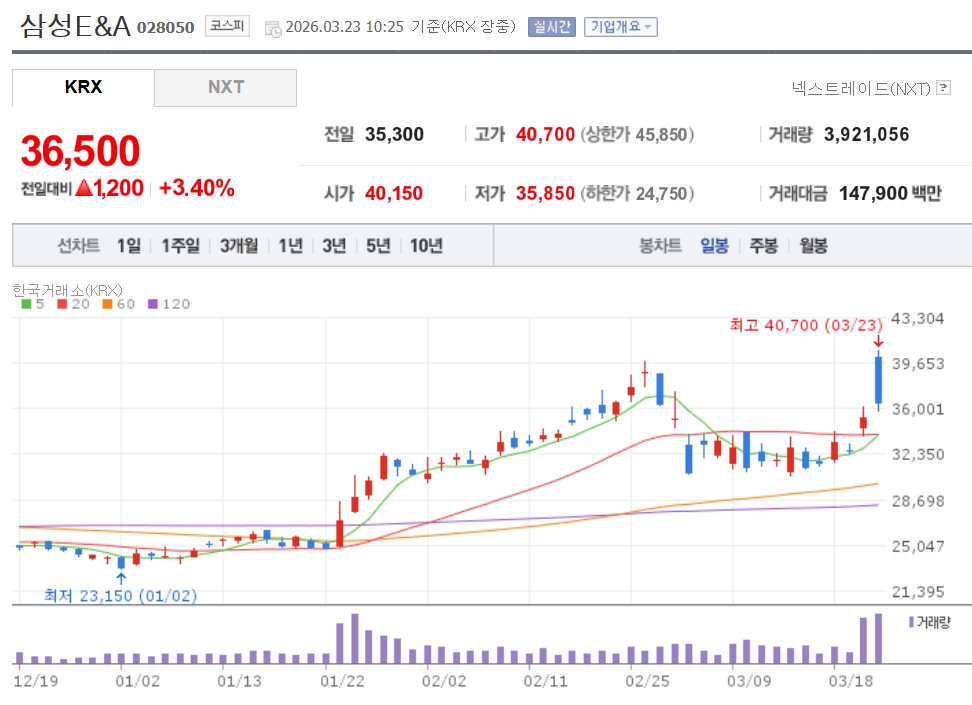This screenshot has height=705, width=972.
Task: Click the NXT help question mark icon
Action: pos(943,88)
